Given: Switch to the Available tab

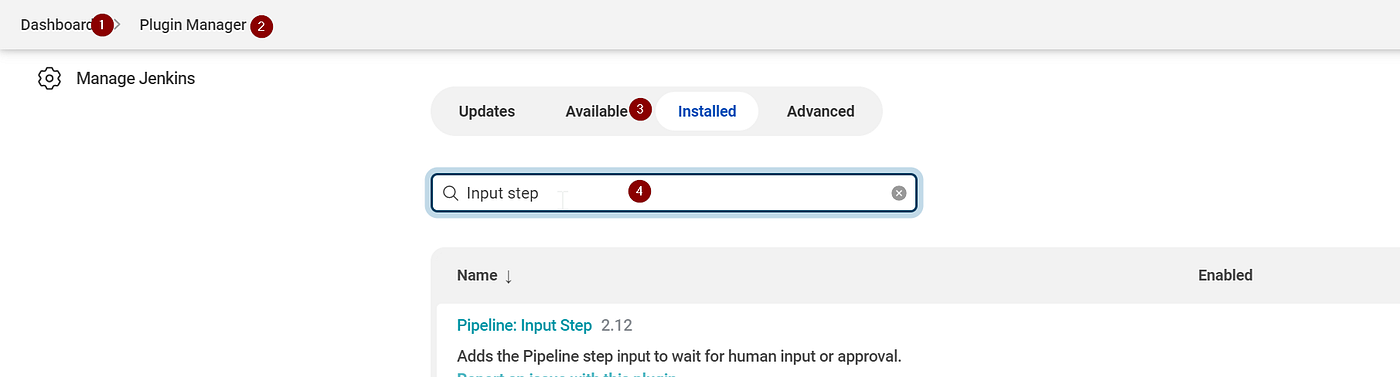Looking at the screenshot, I should pos(596,111).
